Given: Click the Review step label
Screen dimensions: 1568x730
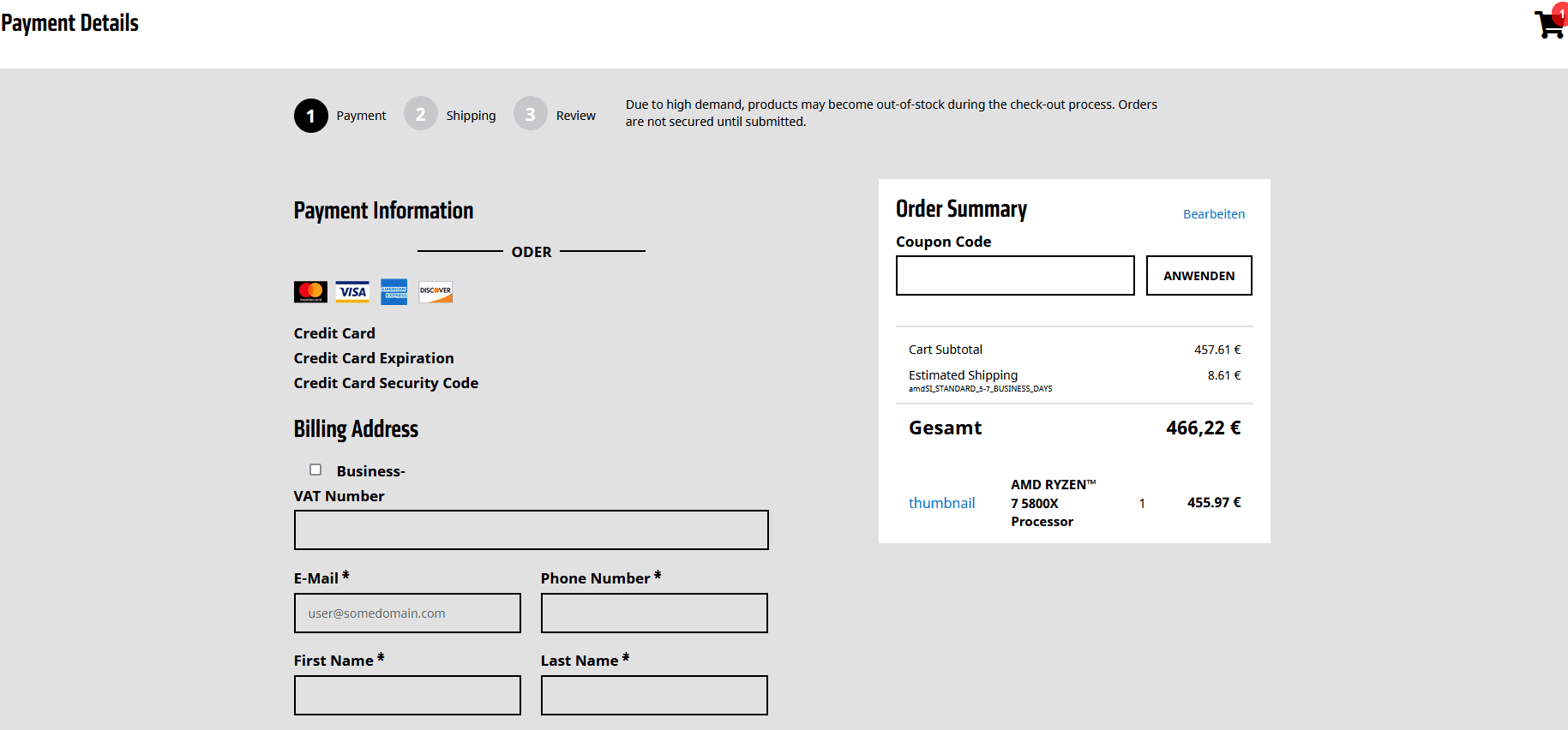Looking at the screenshot, I should pos(575,116).
